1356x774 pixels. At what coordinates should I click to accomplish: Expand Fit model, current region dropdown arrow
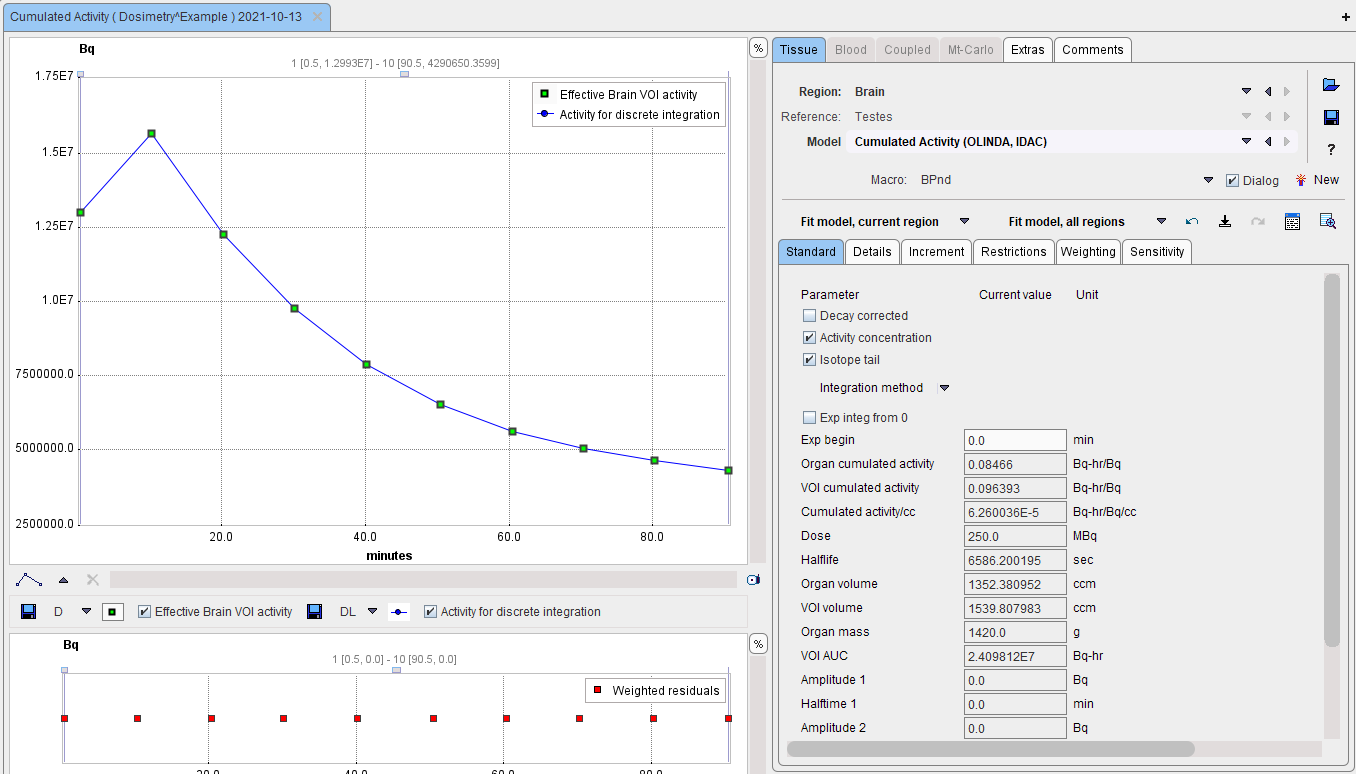[965, 222]
